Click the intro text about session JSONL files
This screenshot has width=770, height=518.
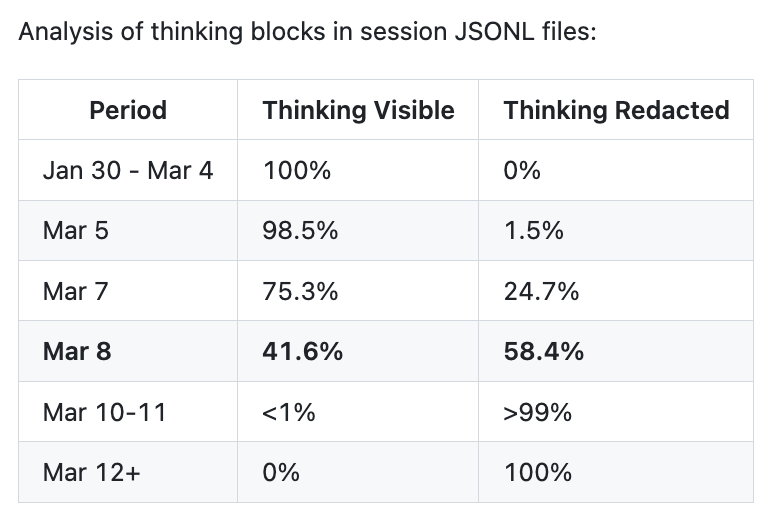pos(307,31)
